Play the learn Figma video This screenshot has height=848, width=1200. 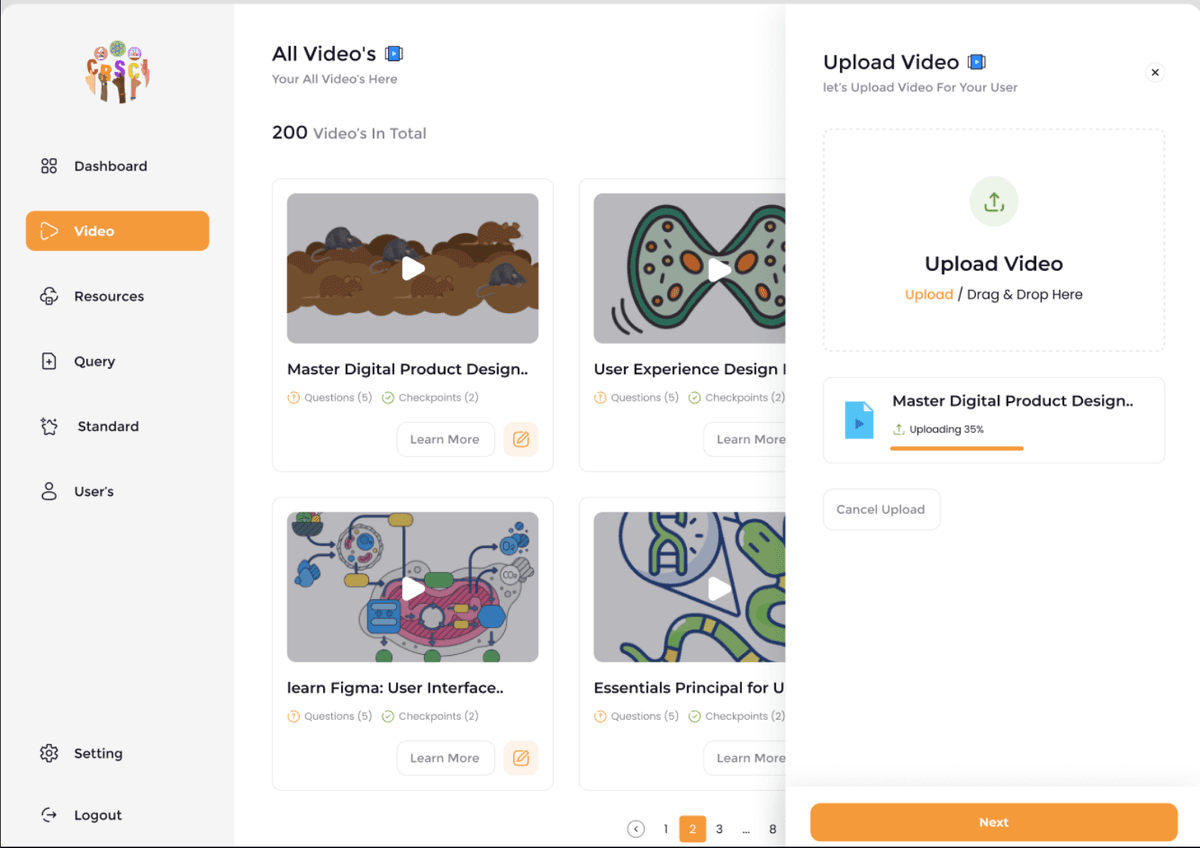point(413,588)
